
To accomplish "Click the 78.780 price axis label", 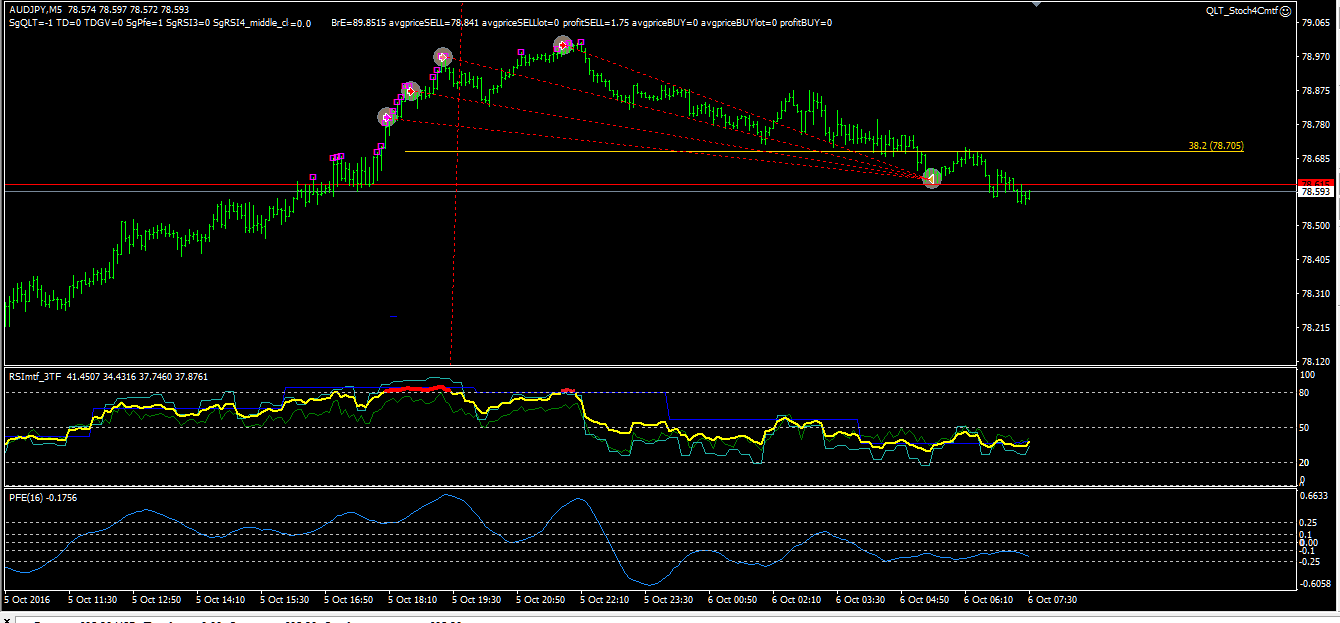I will pyautogui.click(x=1315, y=125).
